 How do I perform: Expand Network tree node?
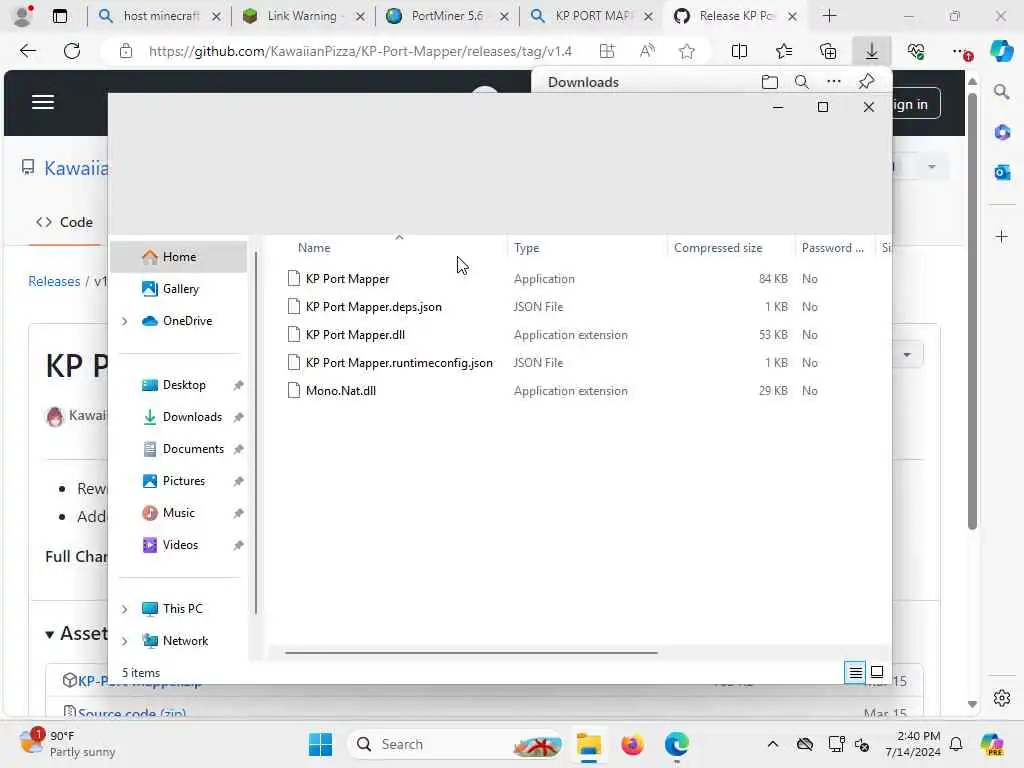125,641
